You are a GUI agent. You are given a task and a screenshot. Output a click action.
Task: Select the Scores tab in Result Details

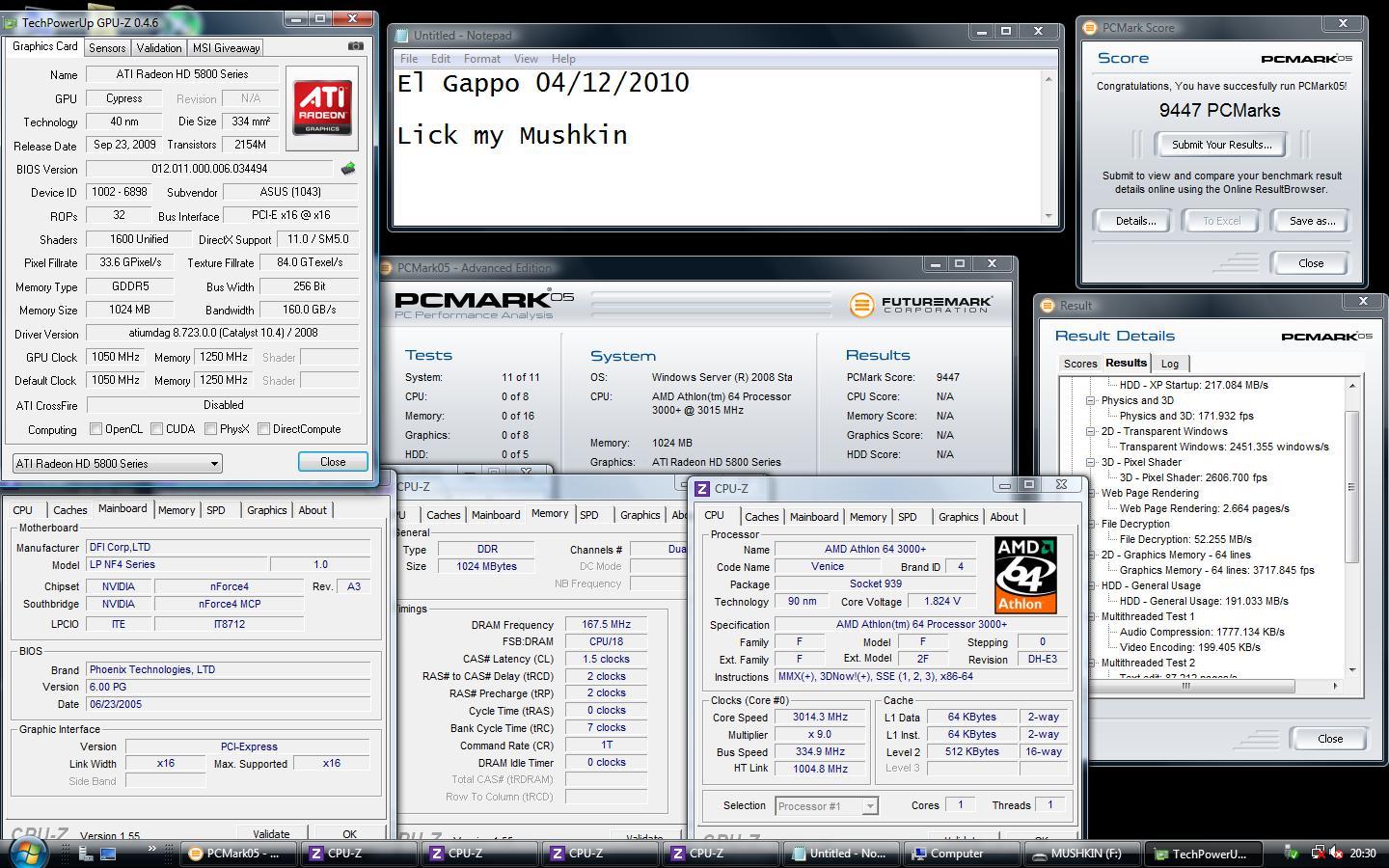click(1079, 364)
